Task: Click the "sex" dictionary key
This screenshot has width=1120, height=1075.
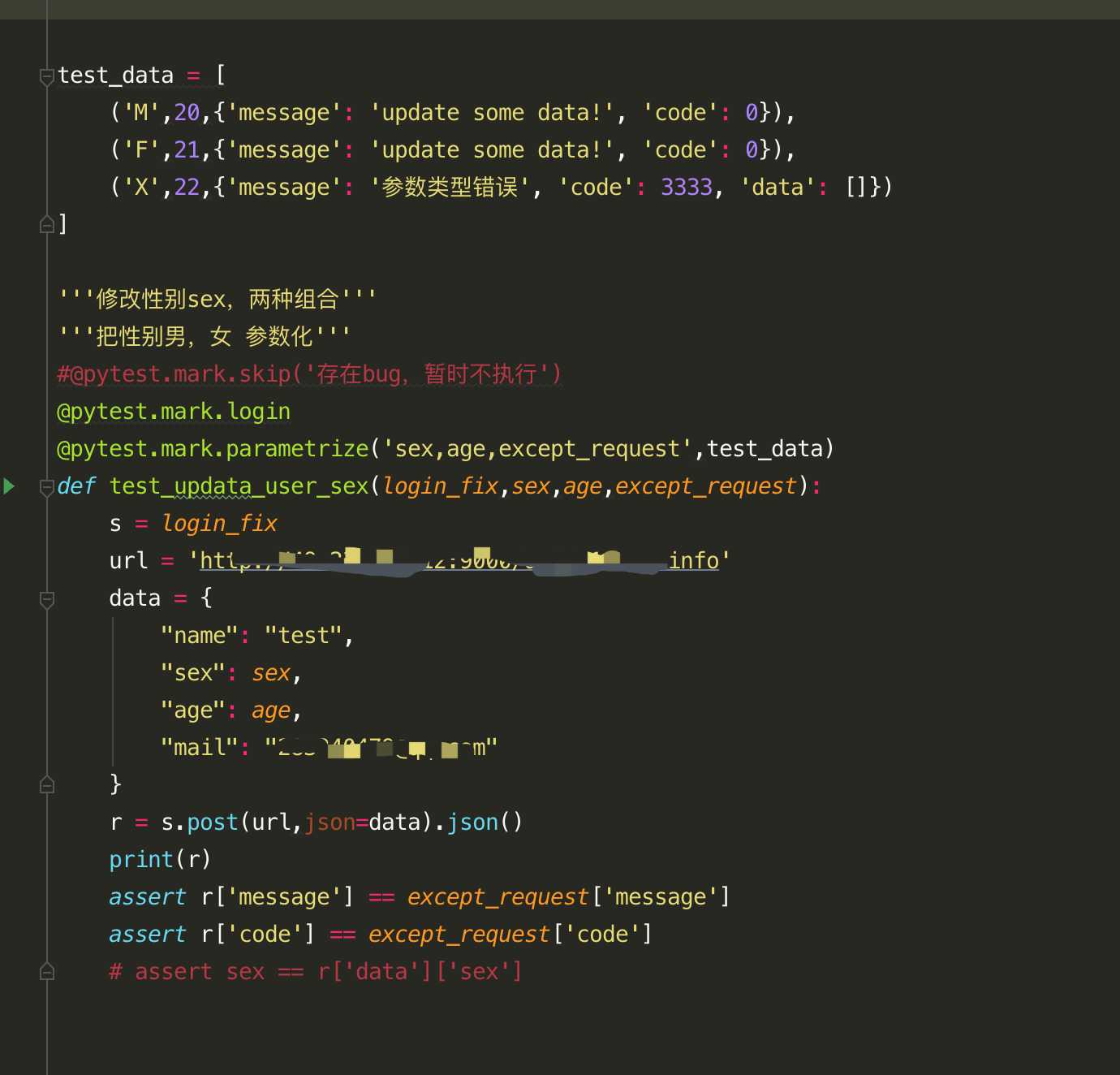Action: coord(193,673)
